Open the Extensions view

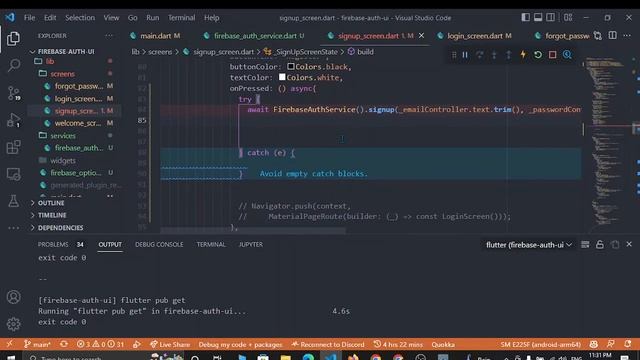(x=13, y=147)
